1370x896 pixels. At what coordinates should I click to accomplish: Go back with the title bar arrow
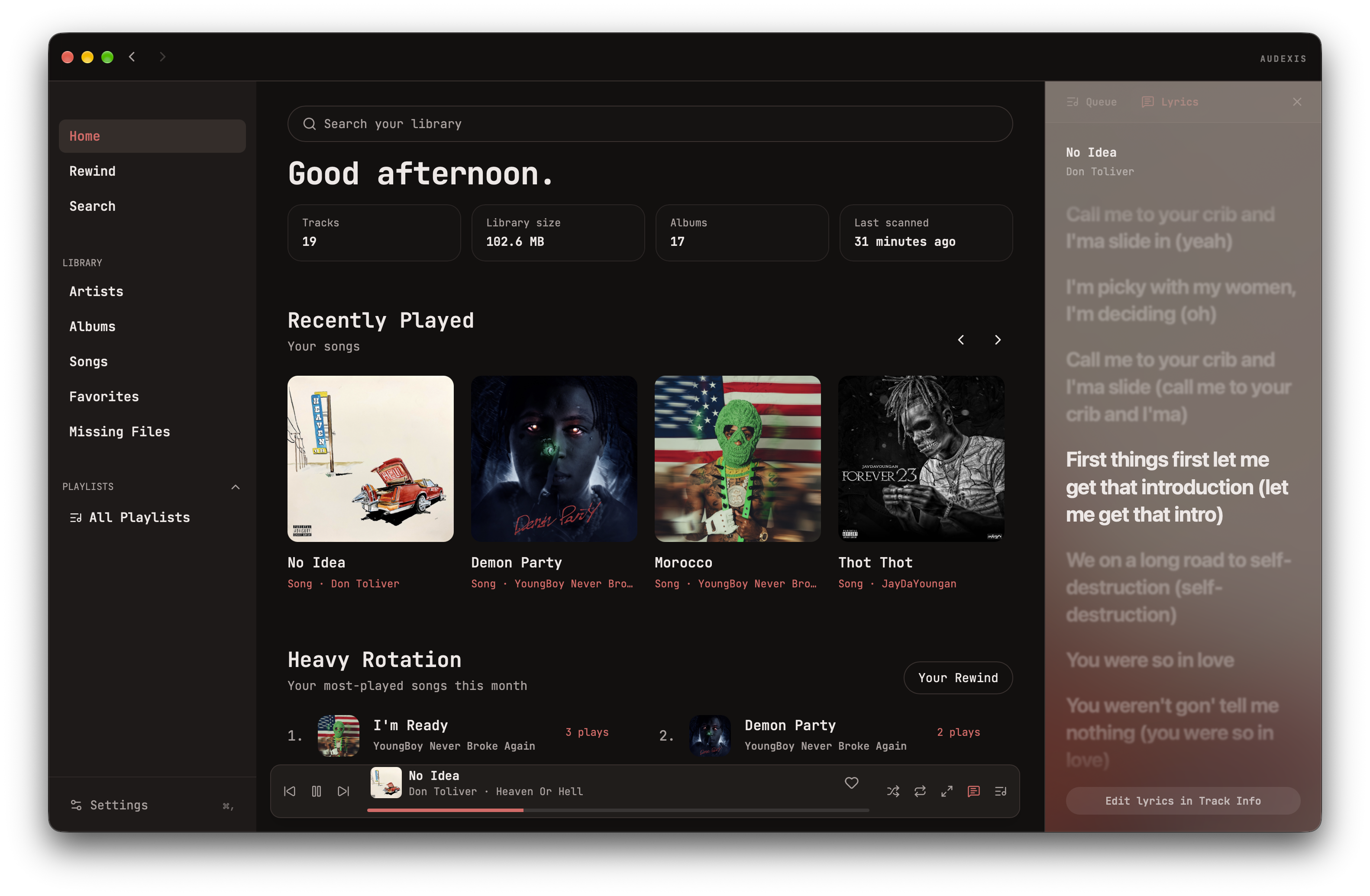(x=132, y=56)
